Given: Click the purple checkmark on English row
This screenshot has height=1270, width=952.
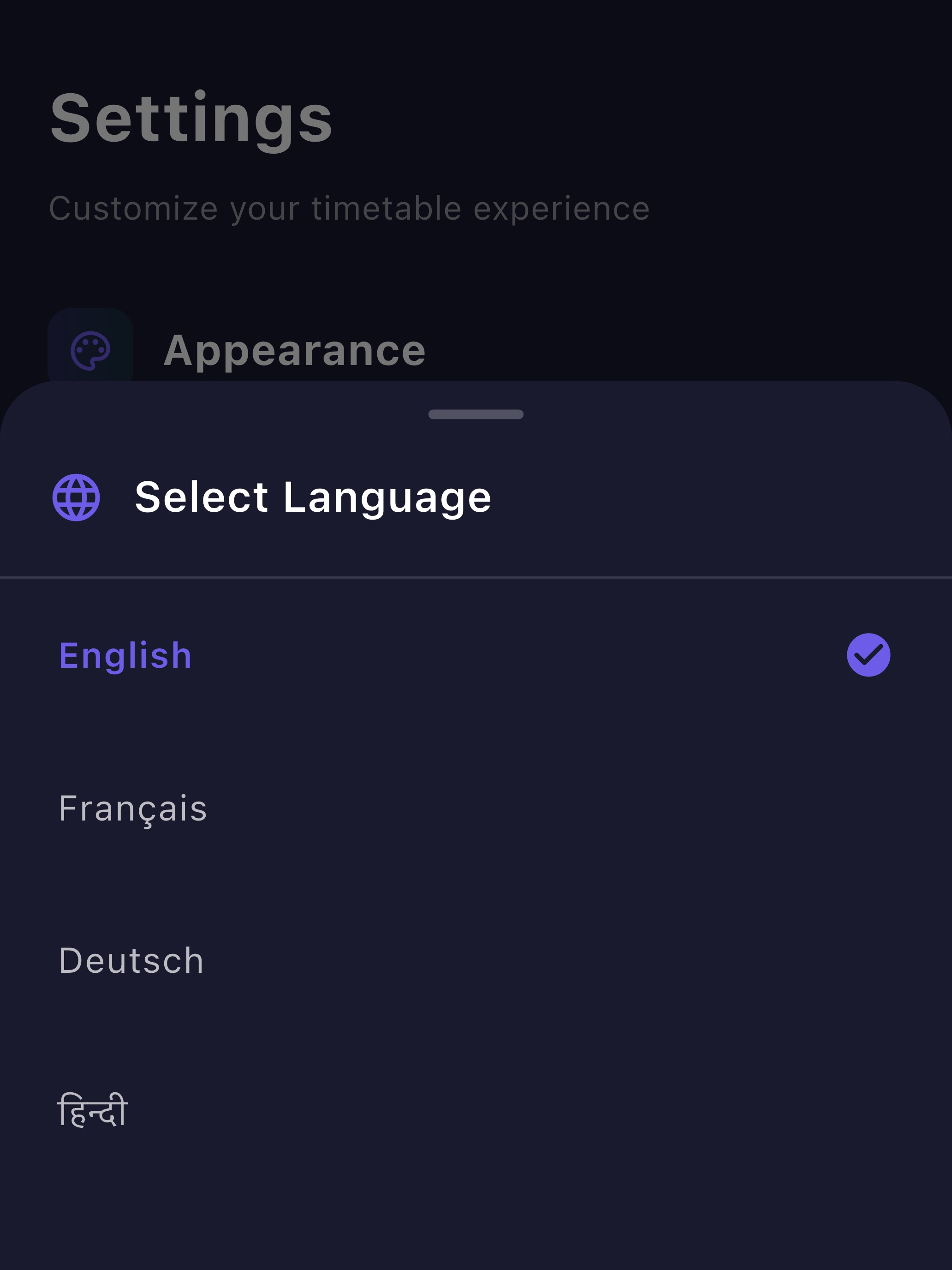Looking at the screenshot, I should click(868, 655).
